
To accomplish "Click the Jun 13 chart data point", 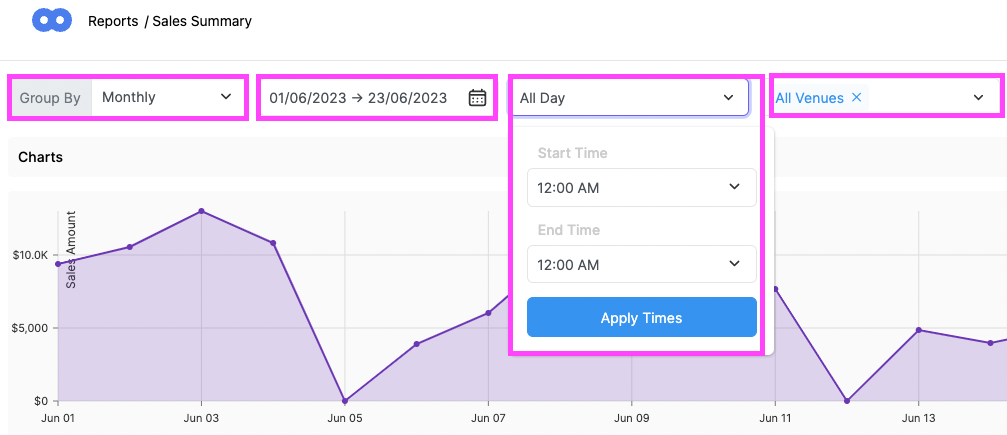I will (x=918, y=330).
